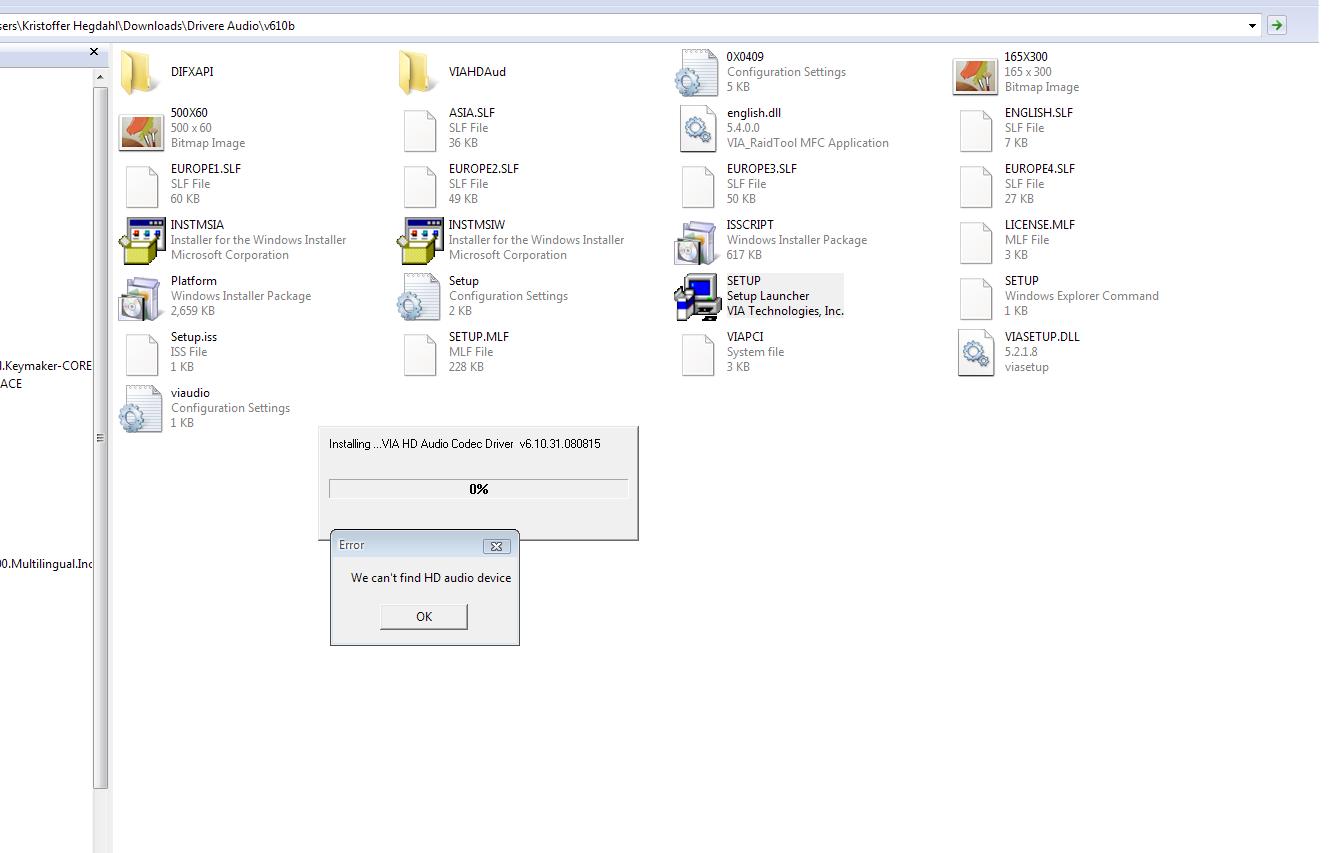Click the left pane vertical scrollbar
The height and width of the screenshot is (853, 1340).
pyautogui.click(x=100, y=437)
